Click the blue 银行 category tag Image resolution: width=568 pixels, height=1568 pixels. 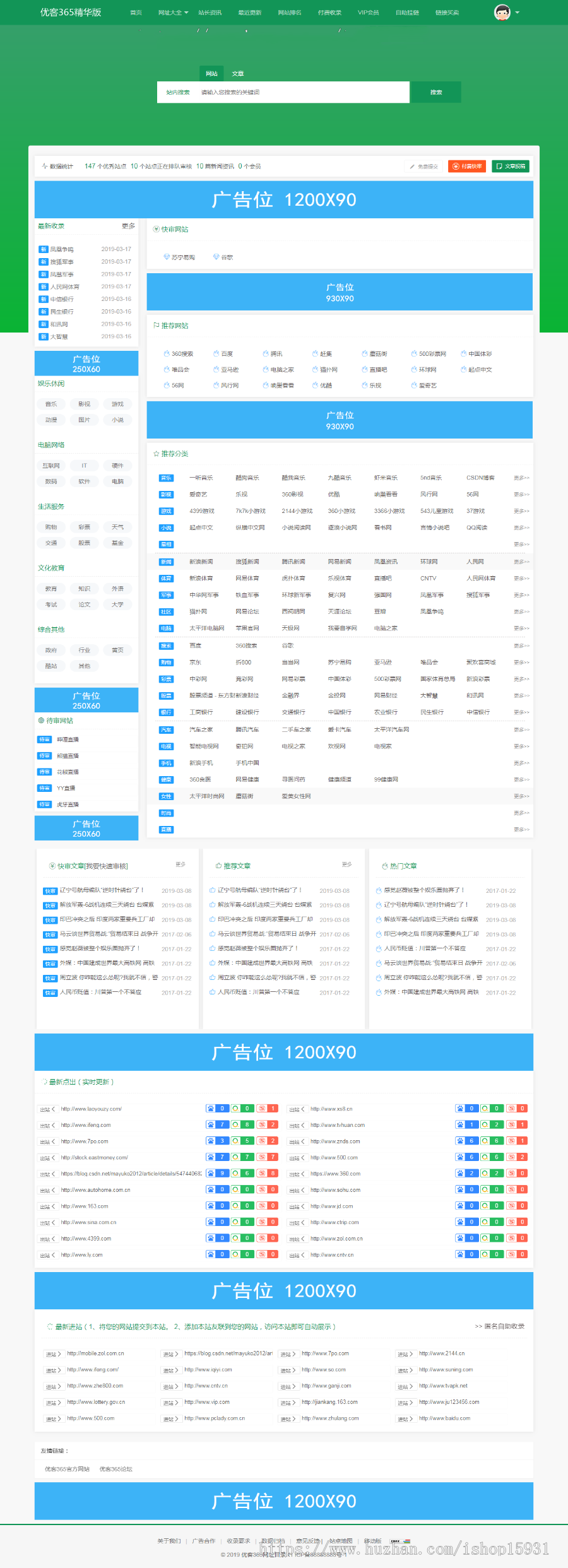[166, 712]
